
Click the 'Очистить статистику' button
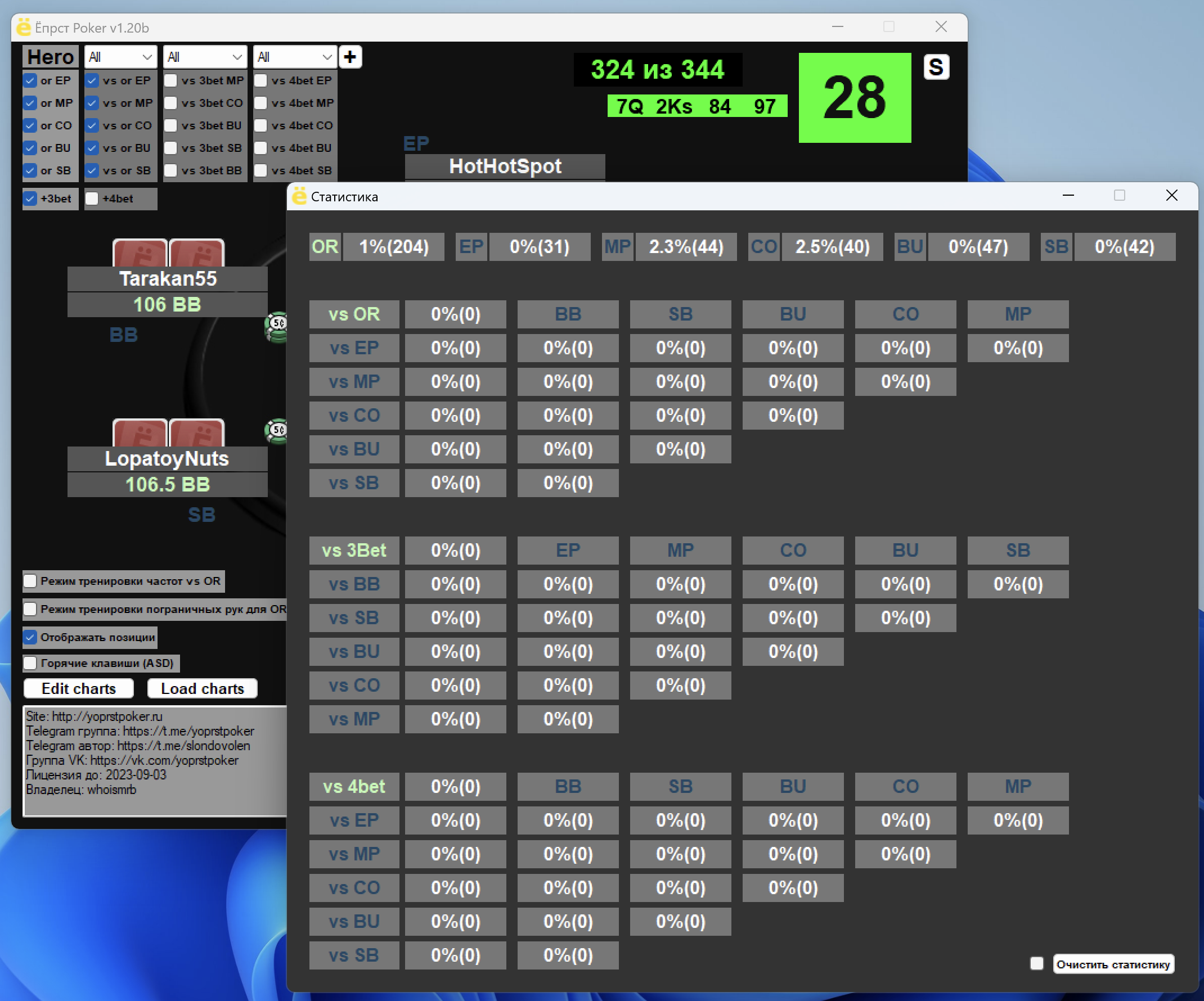click(1113, 964)
